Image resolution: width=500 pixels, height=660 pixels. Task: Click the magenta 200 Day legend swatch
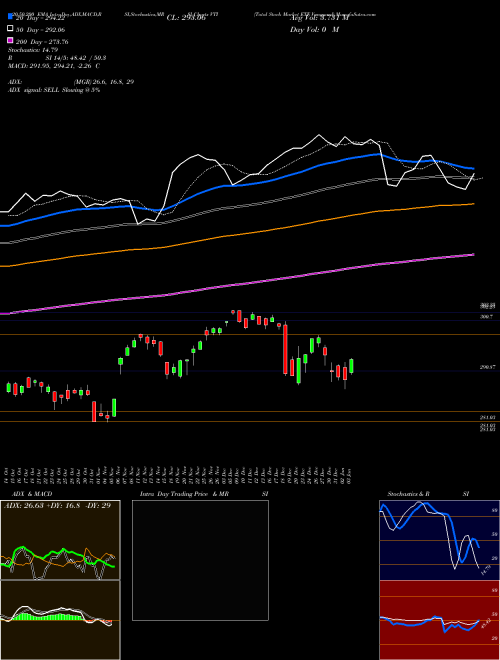pos(11,40)
